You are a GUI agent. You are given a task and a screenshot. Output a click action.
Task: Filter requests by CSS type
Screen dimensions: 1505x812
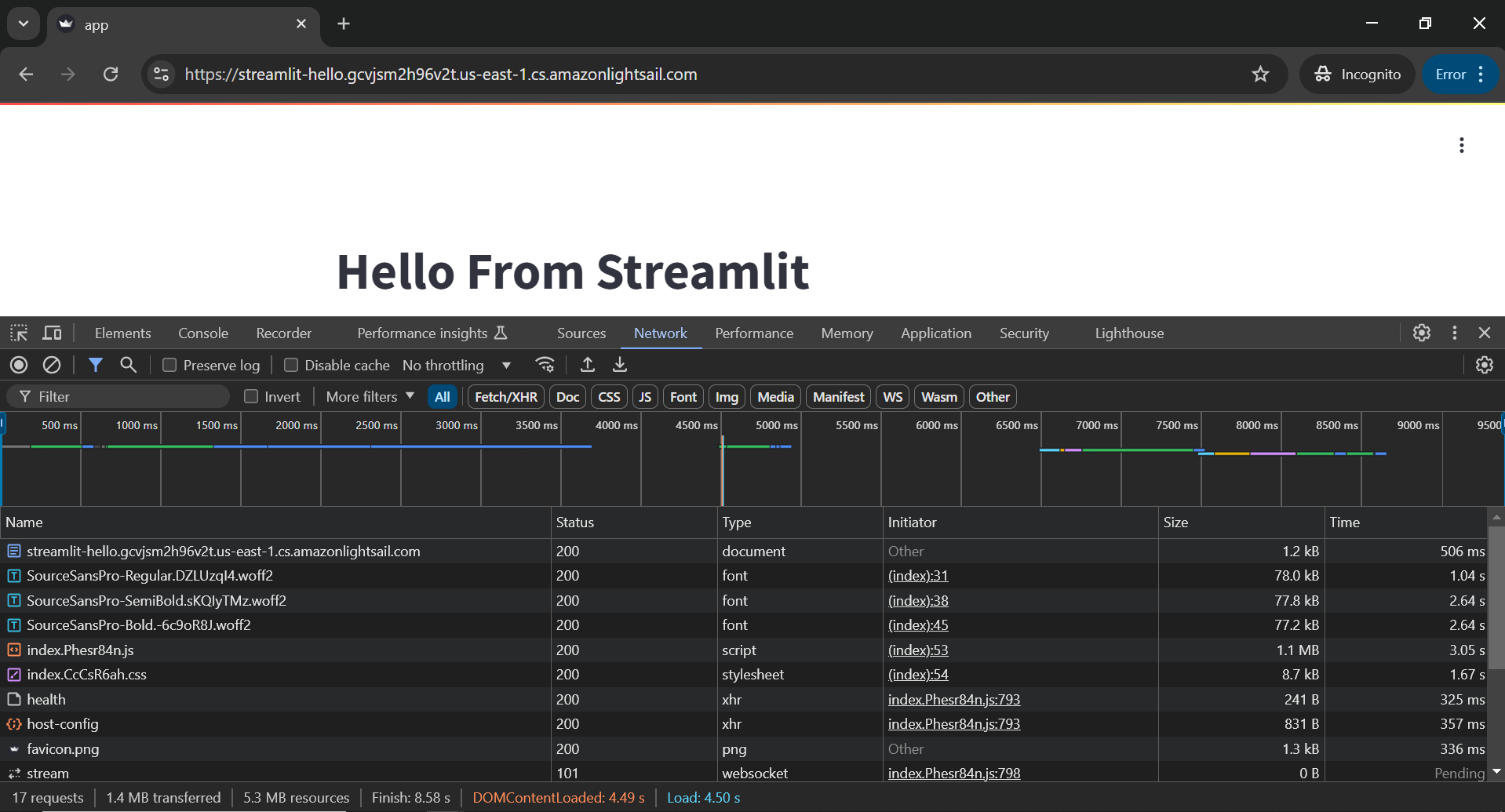[x=609, y=397]
